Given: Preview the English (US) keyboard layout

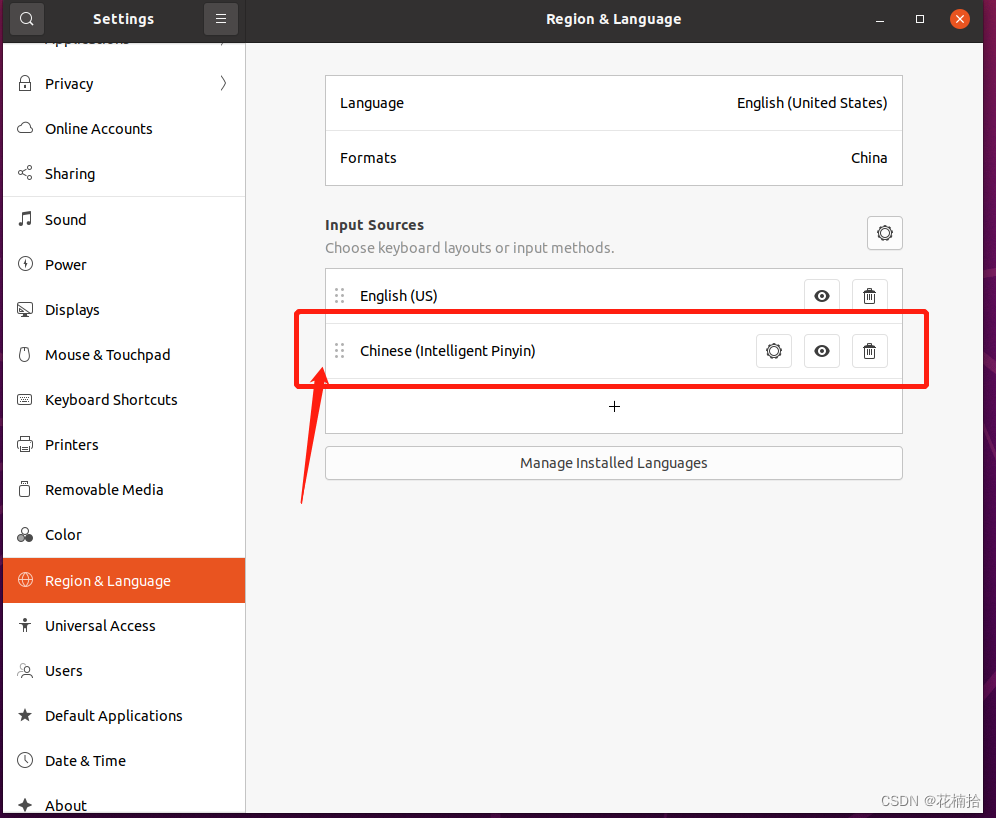Looking at the screenshot, I should pyautogui.click(x=821, y=296).
